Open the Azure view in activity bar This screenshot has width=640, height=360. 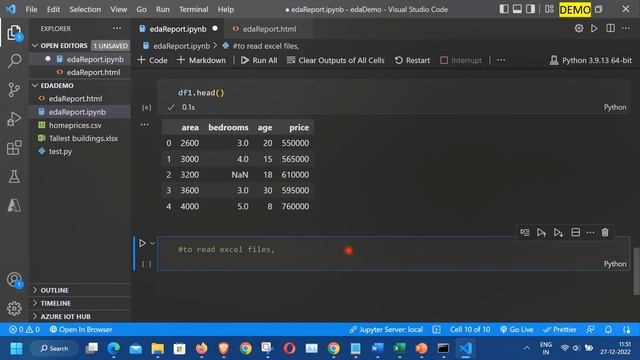point(14,205)
